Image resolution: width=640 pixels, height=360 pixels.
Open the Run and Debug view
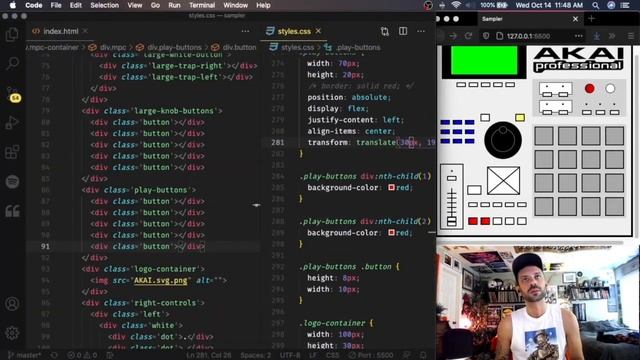pyautogui.click(x=12, y=123)
